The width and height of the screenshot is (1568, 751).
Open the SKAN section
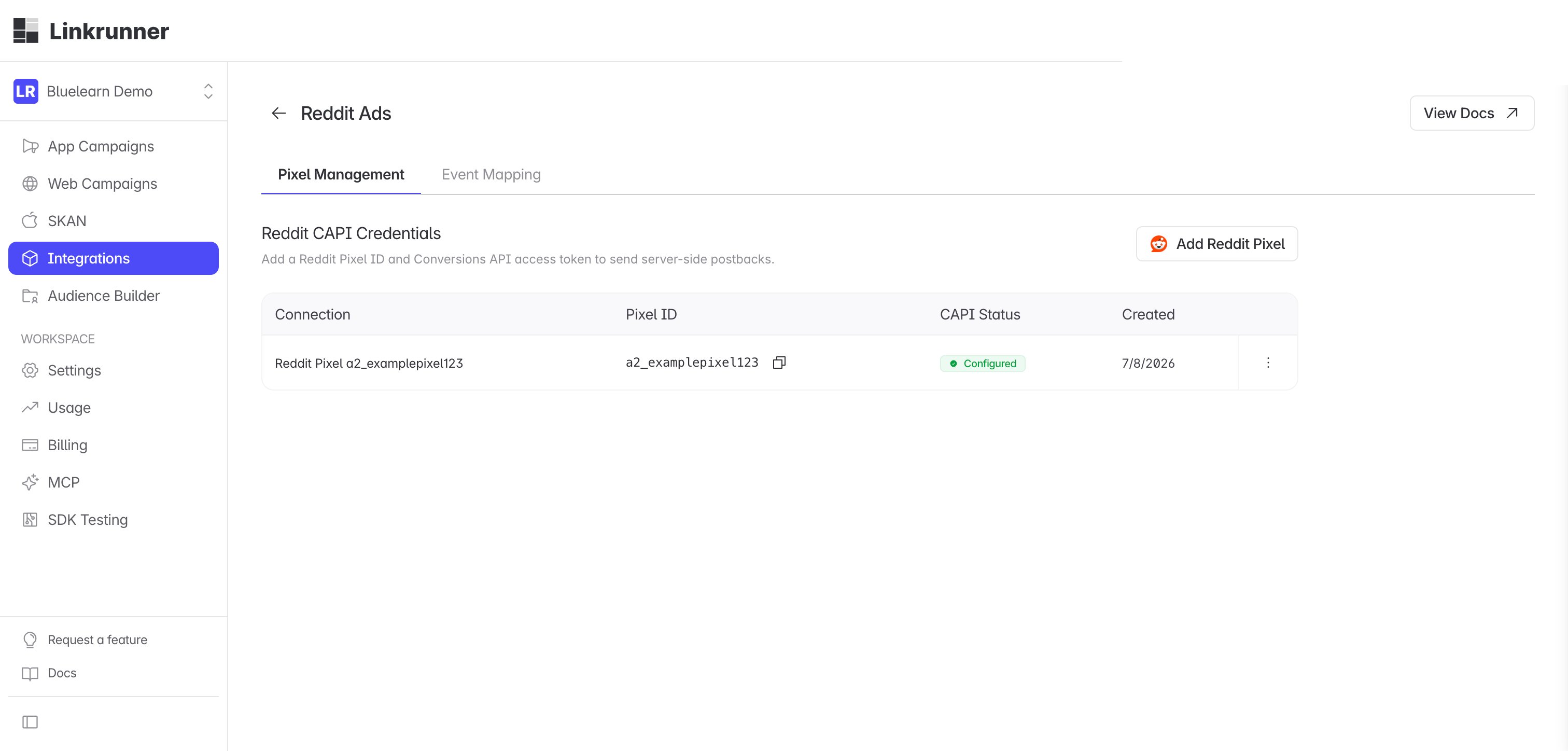[113, 221]
